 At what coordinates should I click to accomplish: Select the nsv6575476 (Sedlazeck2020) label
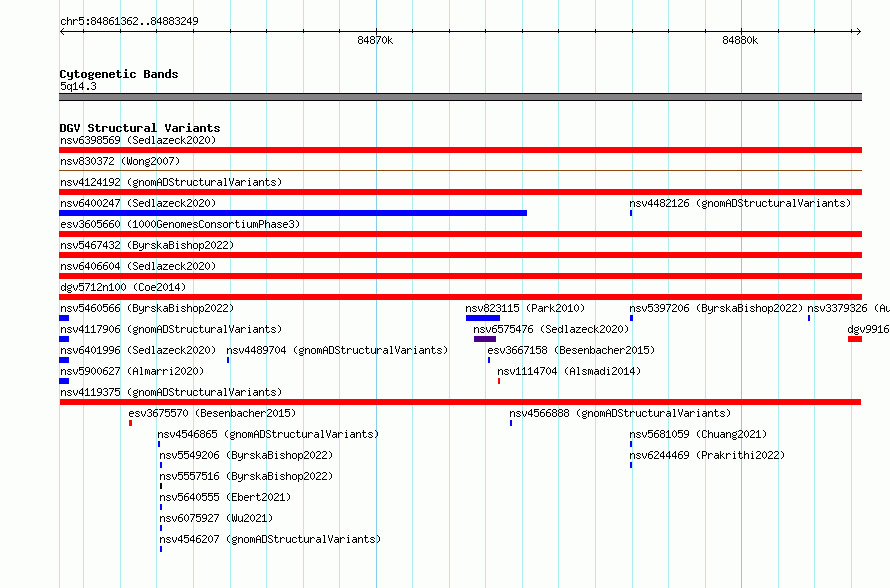551,329
